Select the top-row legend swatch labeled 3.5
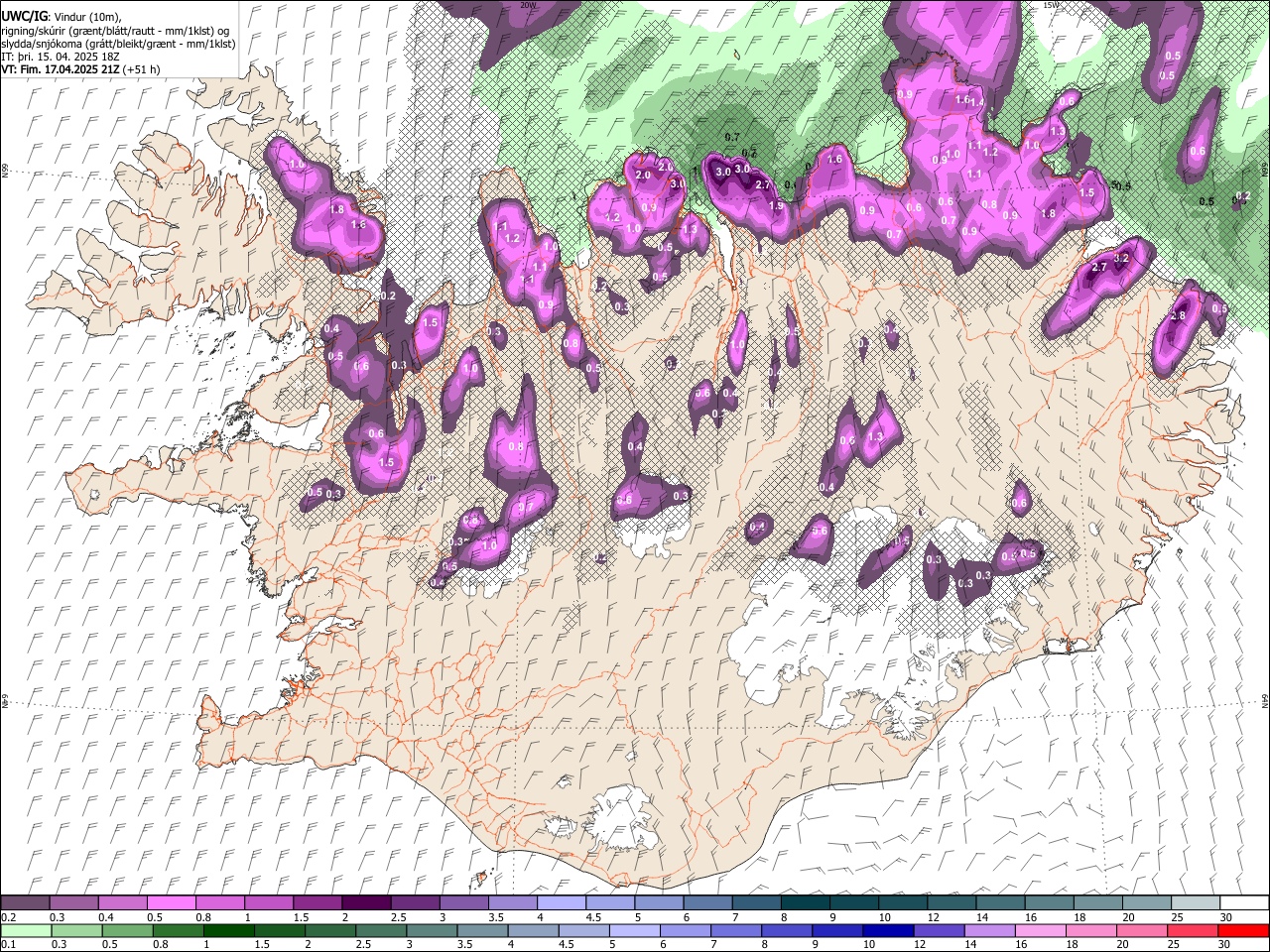This screenshot has width=1270, height=952. (x=512, y=903)
